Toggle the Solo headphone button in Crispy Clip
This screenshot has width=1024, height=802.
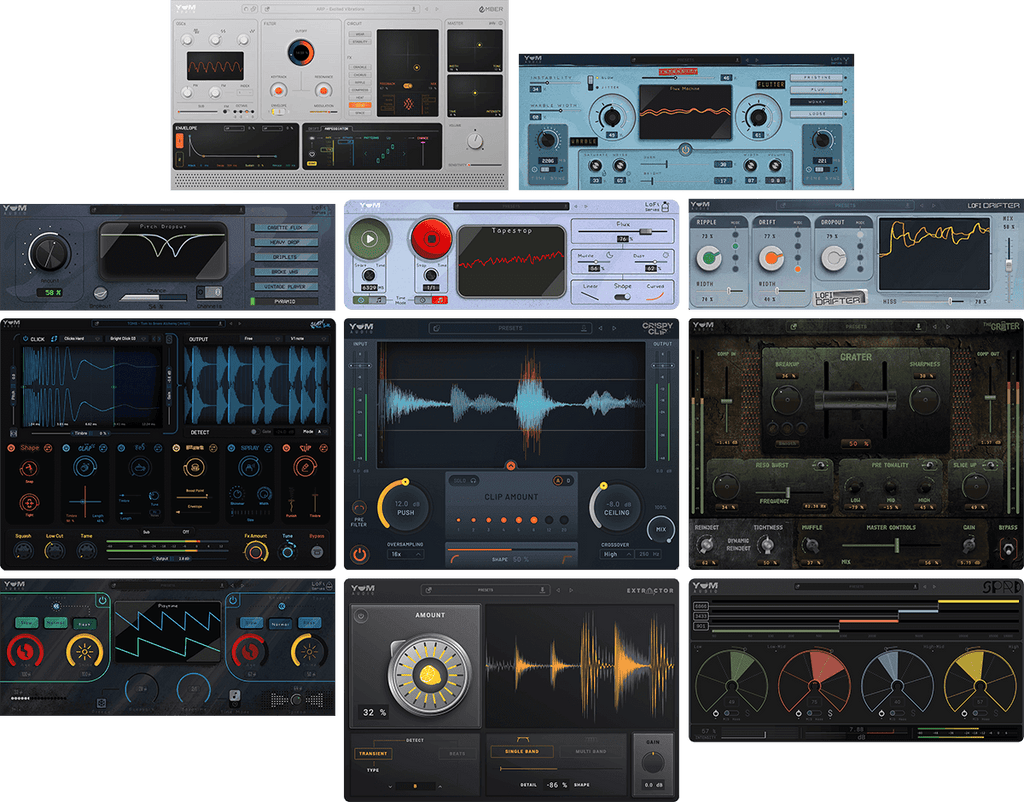tap(464, 481)
